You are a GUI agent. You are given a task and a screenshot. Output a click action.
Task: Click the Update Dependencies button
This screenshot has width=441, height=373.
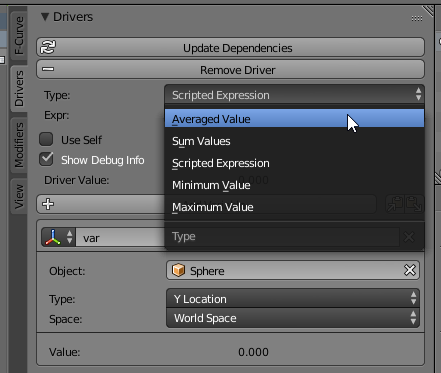(230, 47)
